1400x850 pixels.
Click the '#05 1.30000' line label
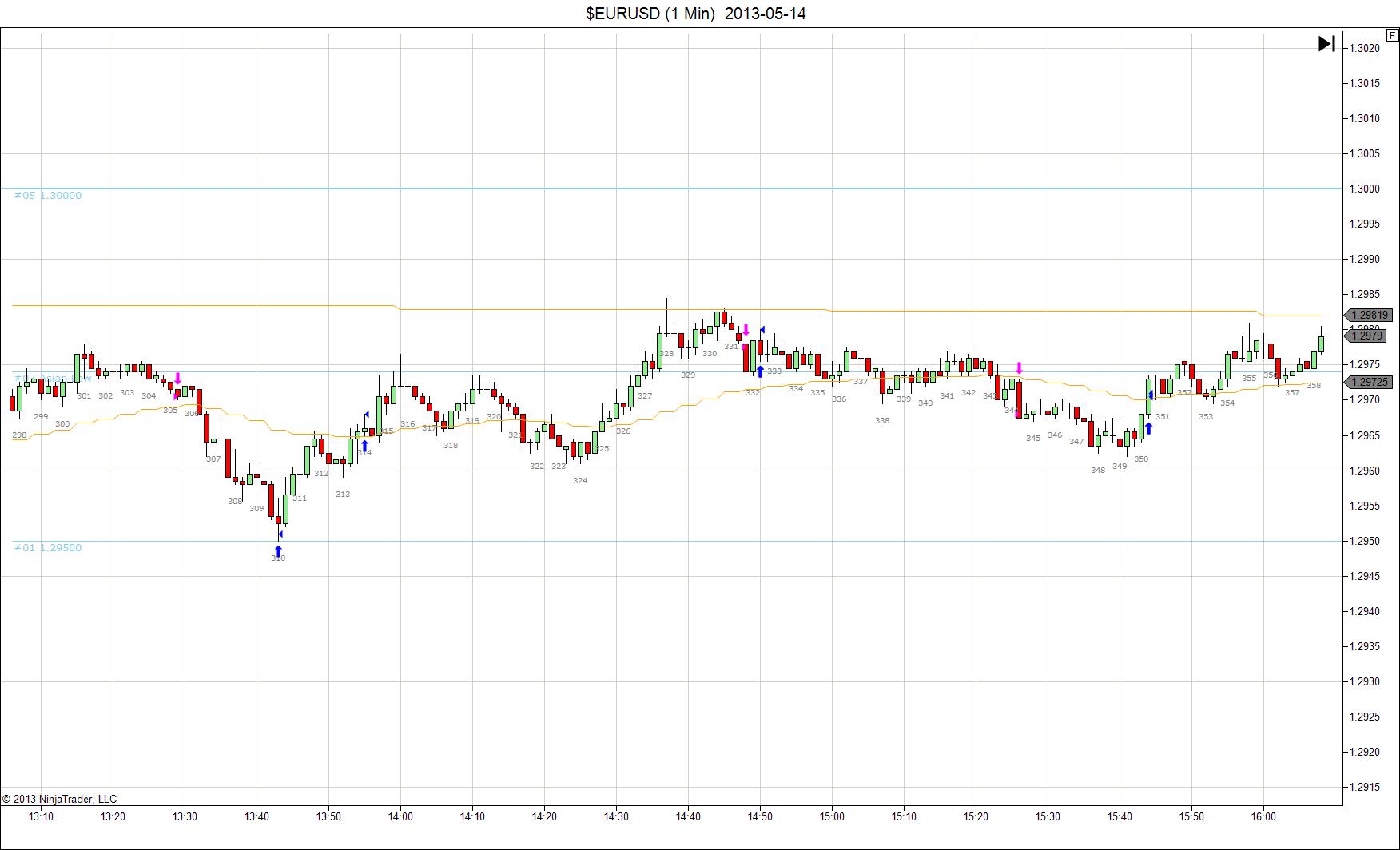pyautogui.click(x=48, y=196)
